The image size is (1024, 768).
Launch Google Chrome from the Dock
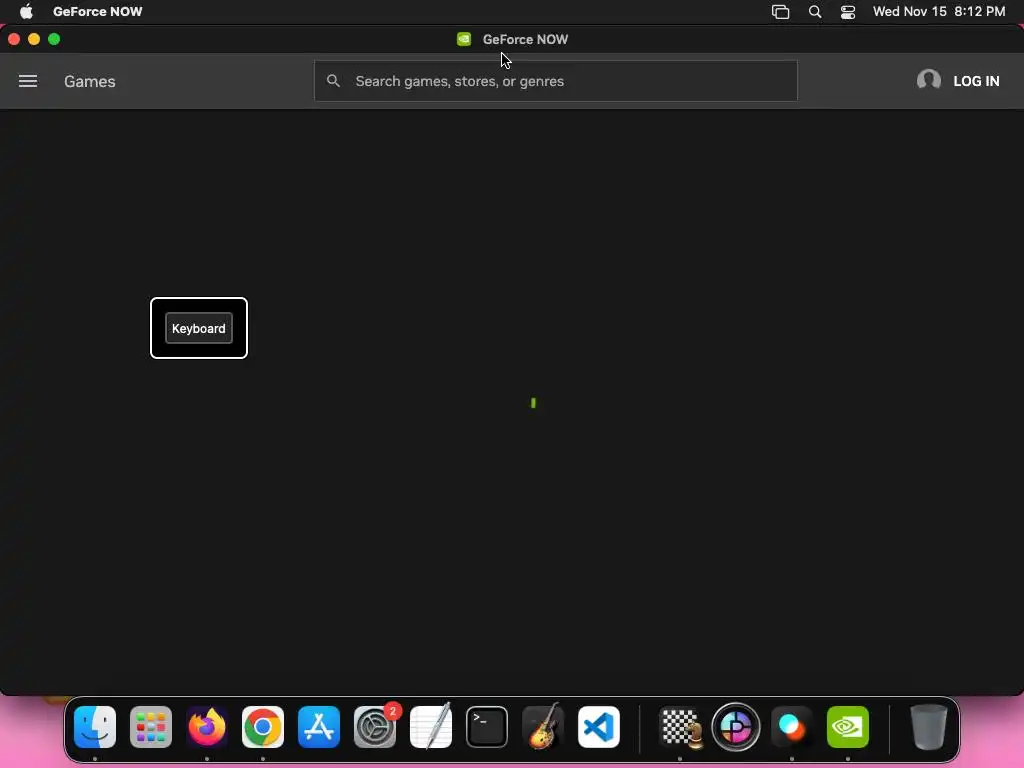(263, 727)
